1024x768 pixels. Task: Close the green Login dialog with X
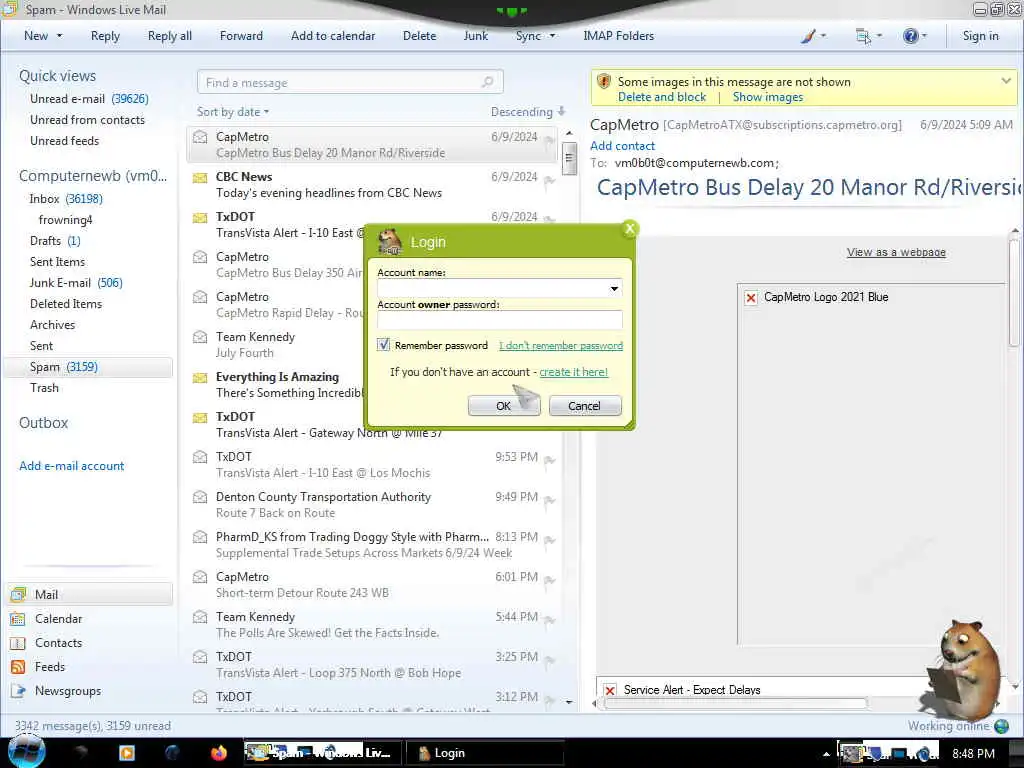[630, 229]
